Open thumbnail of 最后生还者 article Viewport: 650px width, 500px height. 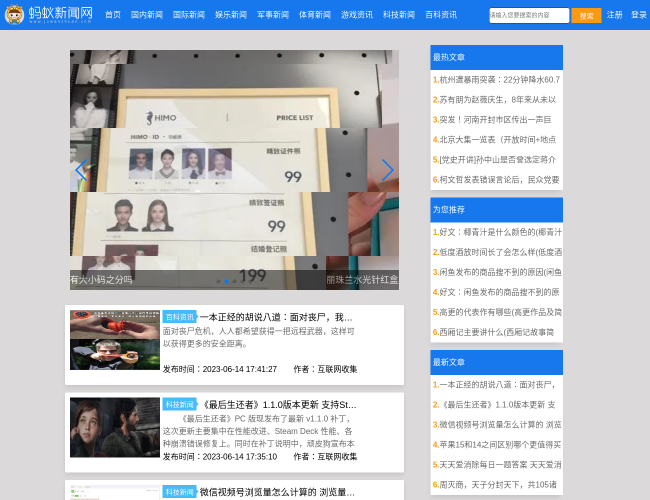(115, 427)
